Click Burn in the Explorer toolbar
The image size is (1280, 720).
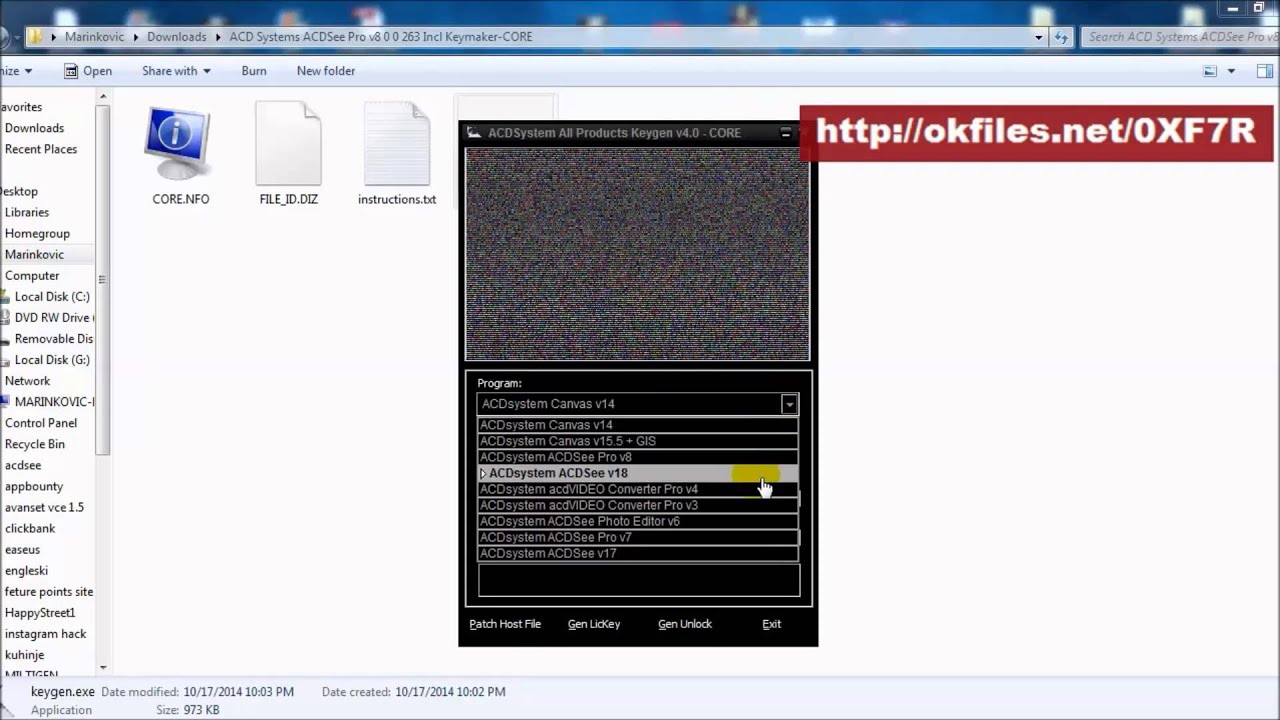pos(254,71)
